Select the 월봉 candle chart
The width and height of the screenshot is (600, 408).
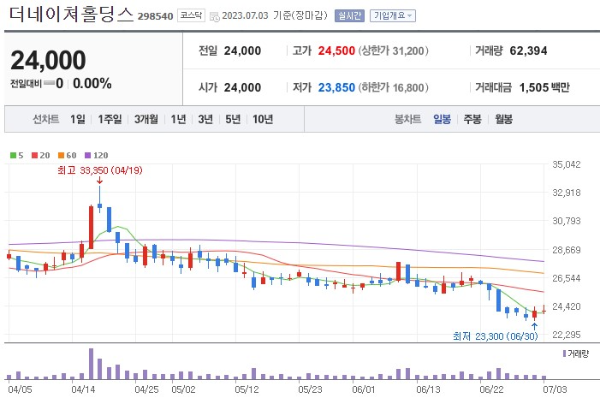click(x=504, y=119)
